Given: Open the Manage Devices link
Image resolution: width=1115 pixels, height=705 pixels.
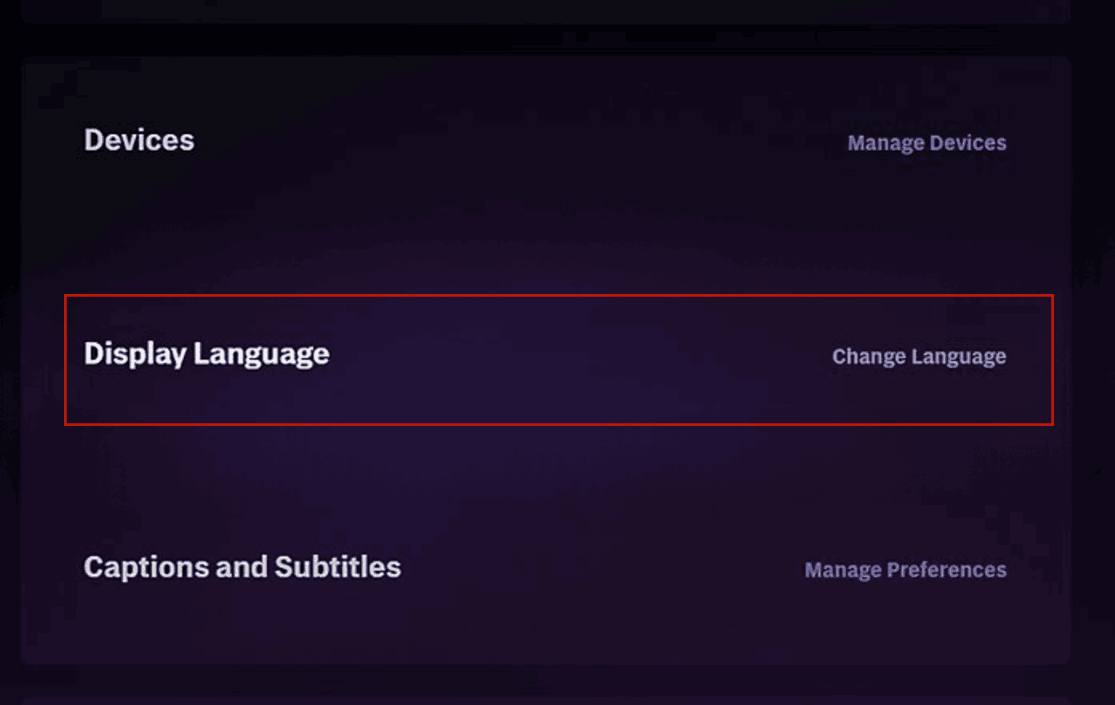Looking at the screenshot, I should tap(927, 143).
